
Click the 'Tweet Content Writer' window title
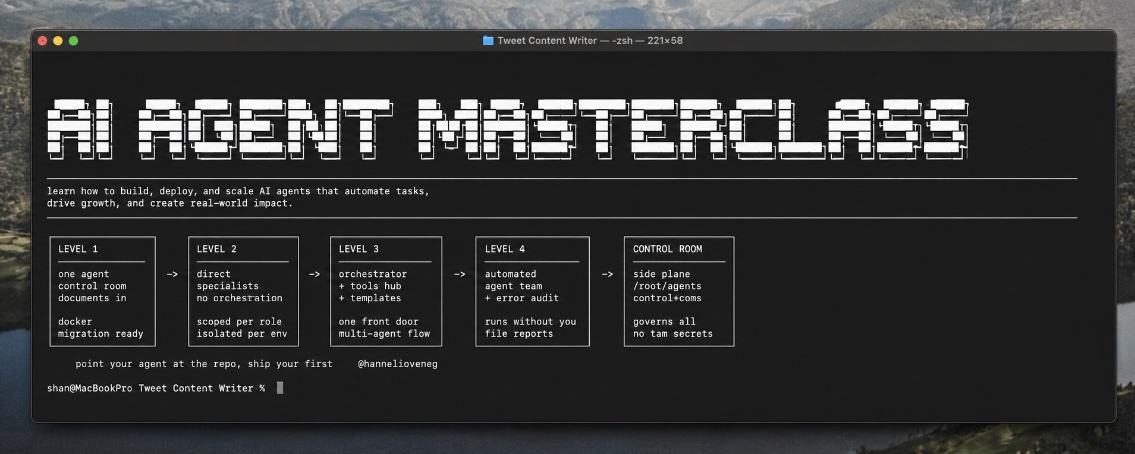pyautogui.click(x=547, y=41)
